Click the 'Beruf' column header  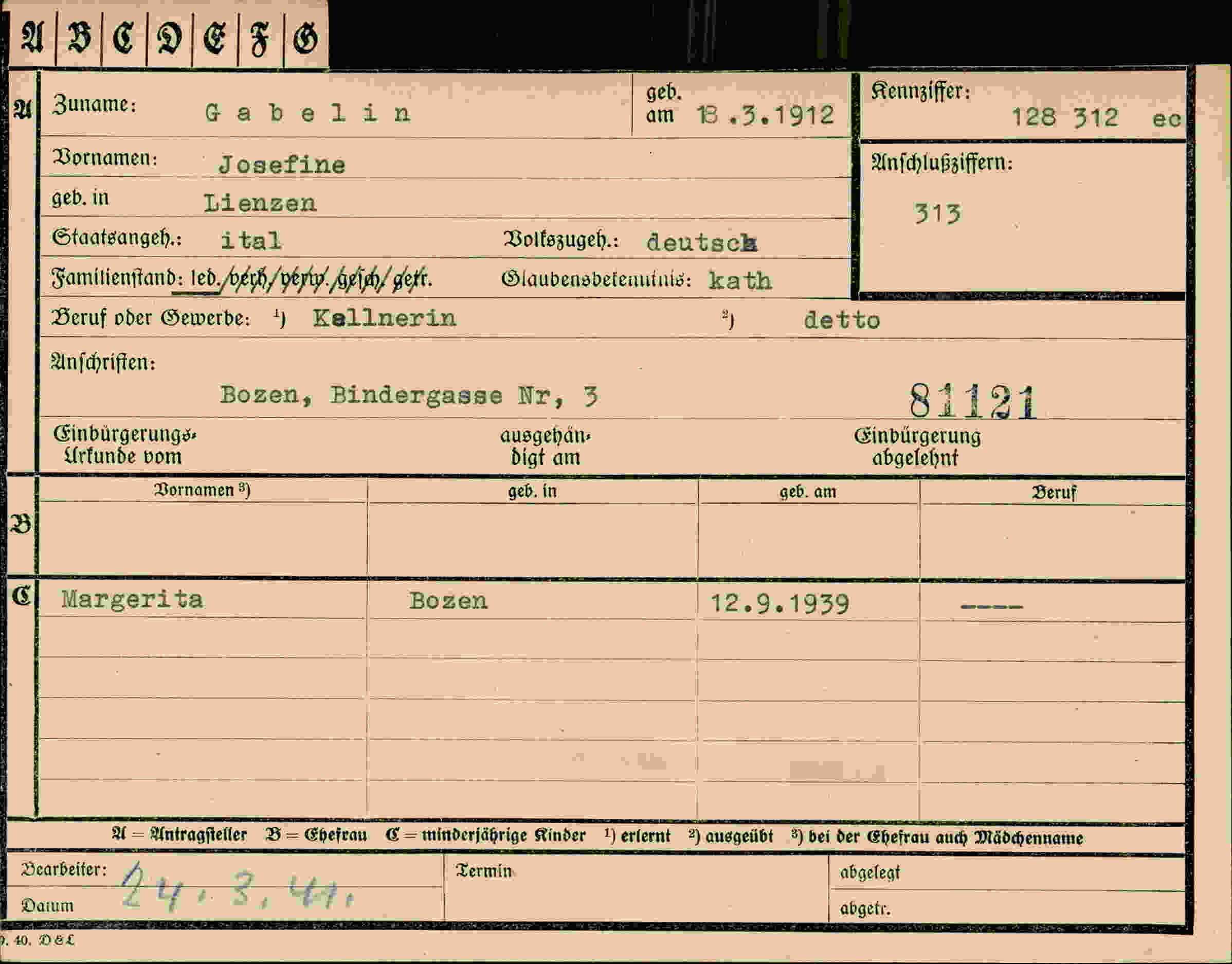(1054, 493)
